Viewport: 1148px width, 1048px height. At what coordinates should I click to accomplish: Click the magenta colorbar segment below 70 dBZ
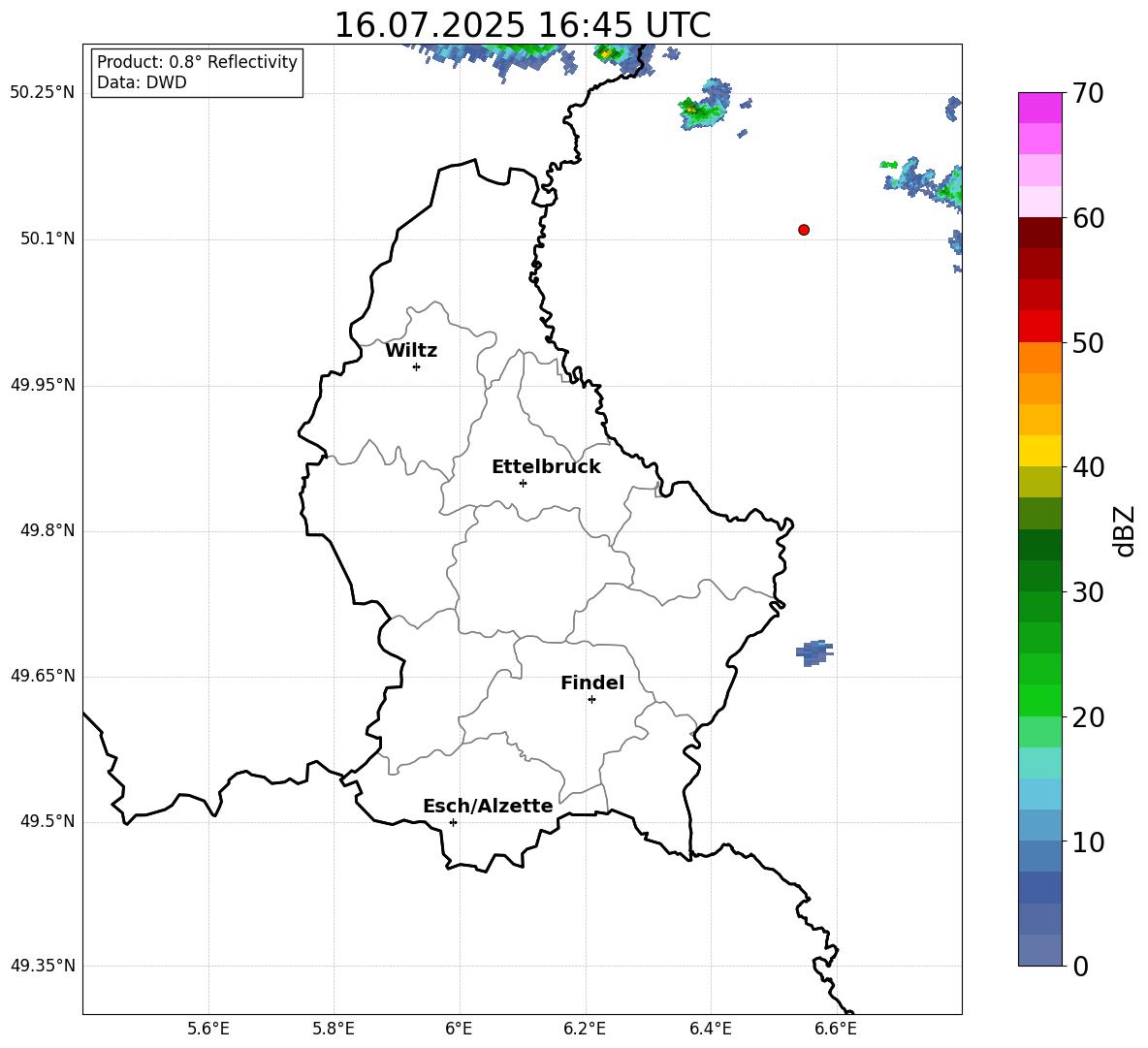tap(1040, 108)
